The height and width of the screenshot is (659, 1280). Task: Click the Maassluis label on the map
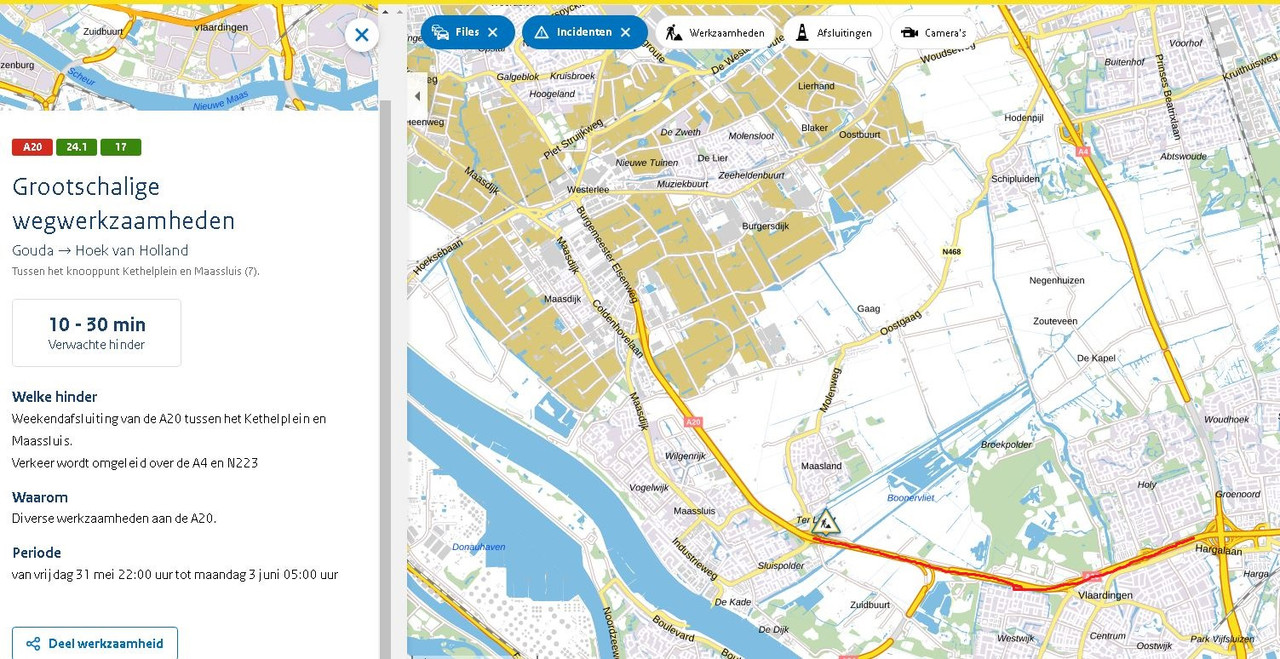coord(695,511)
